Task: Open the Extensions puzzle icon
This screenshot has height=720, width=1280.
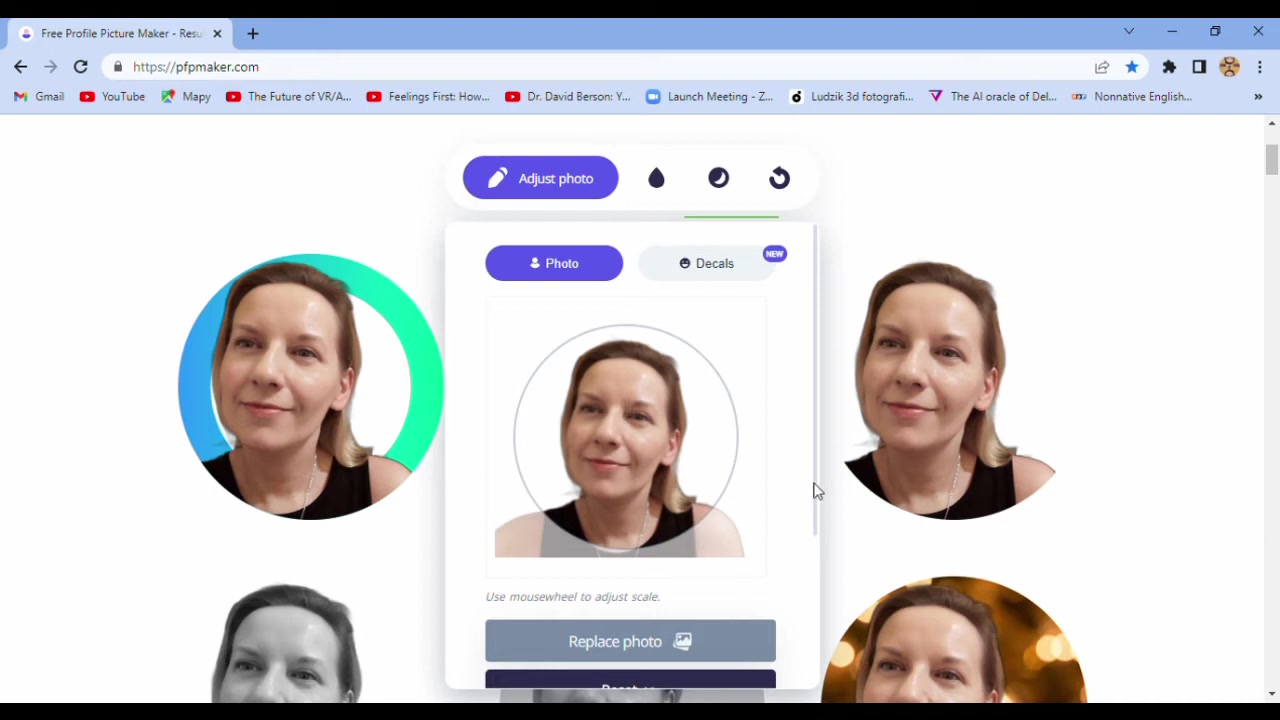Action: pyautogui.click(x=1169, y=67)
